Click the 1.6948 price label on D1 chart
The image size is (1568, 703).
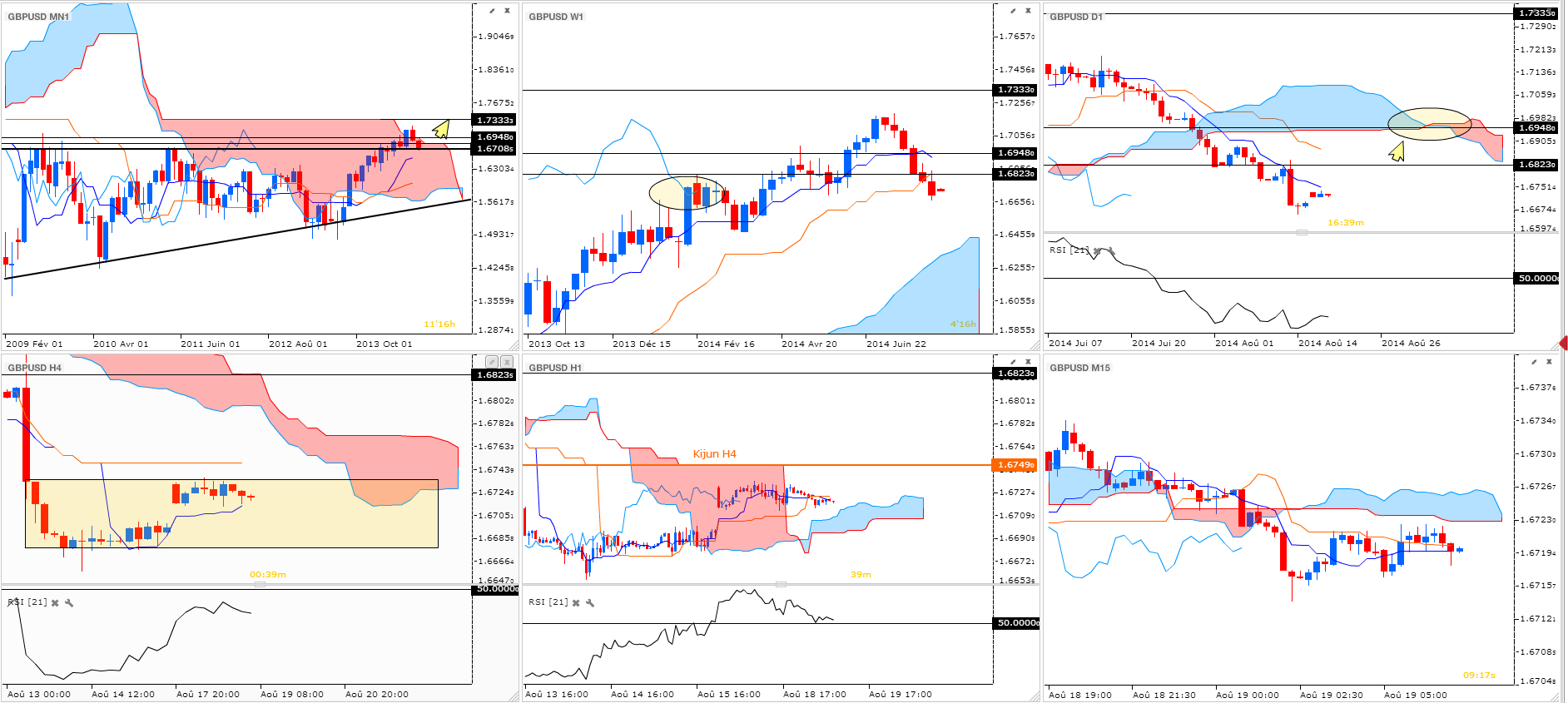pyautogui.click(x=1536, y=128)
